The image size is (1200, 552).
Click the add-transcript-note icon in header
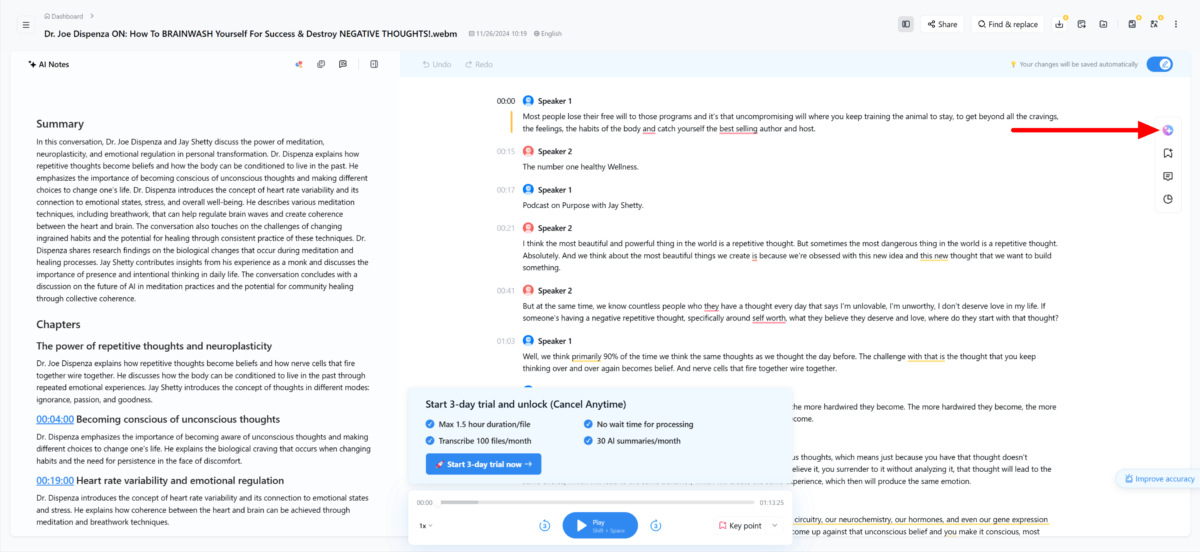1081,24
